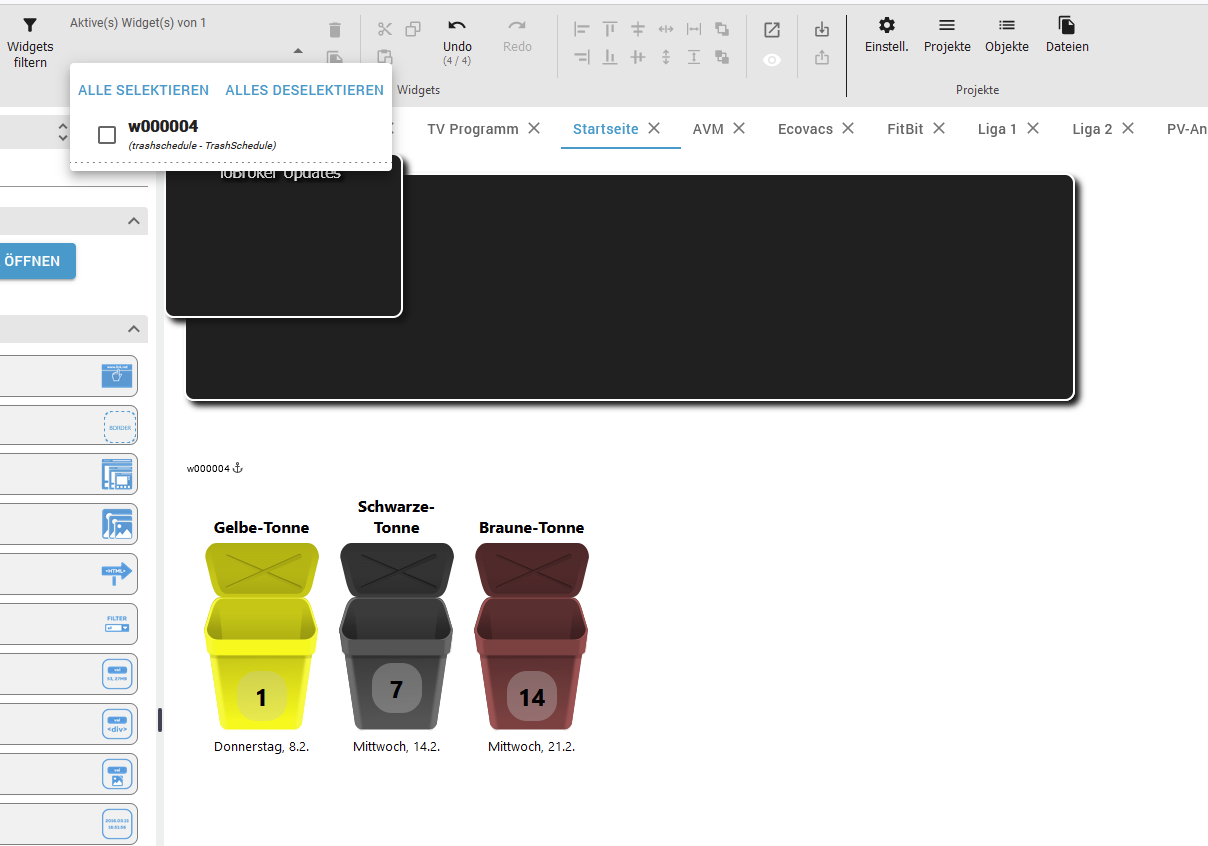Screen dimensions: 1208x846
Task: Switch to the Liga 1 tab
Action: 998,129
